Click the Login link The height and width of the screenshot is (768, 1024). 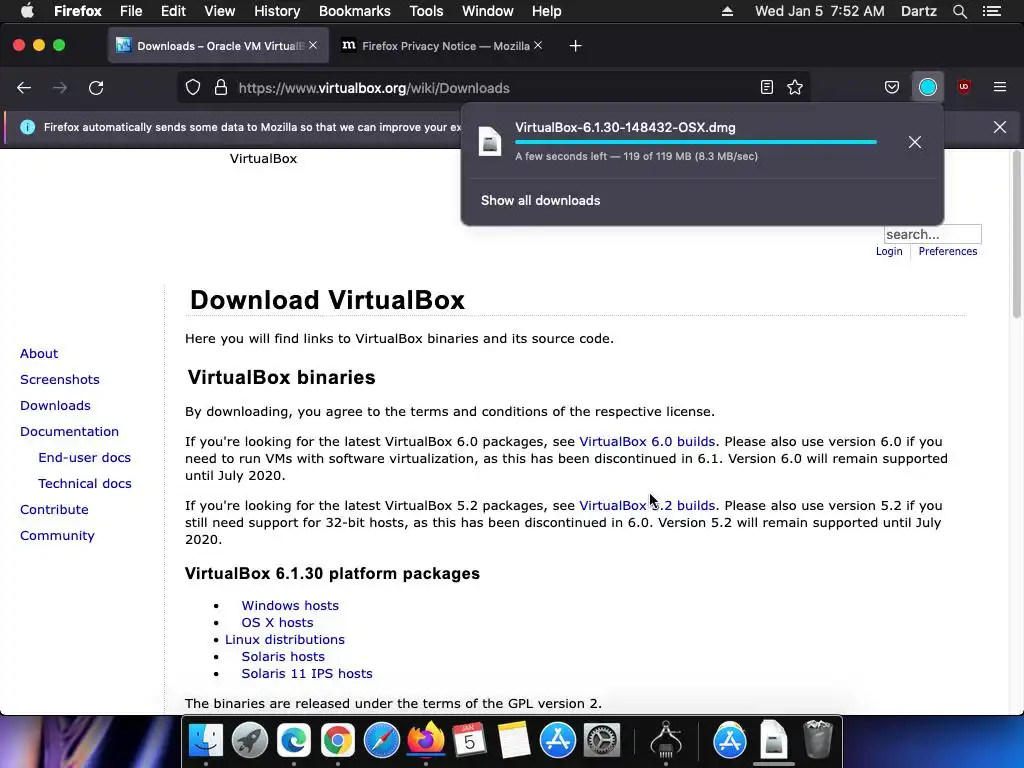(889, 251)
